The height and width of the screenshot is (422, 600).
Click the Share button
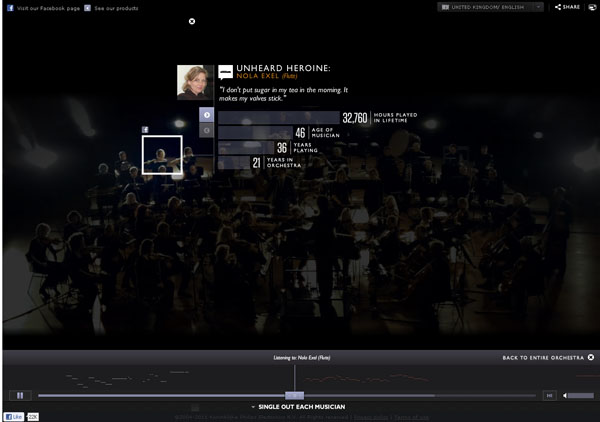tap(567, 7)
